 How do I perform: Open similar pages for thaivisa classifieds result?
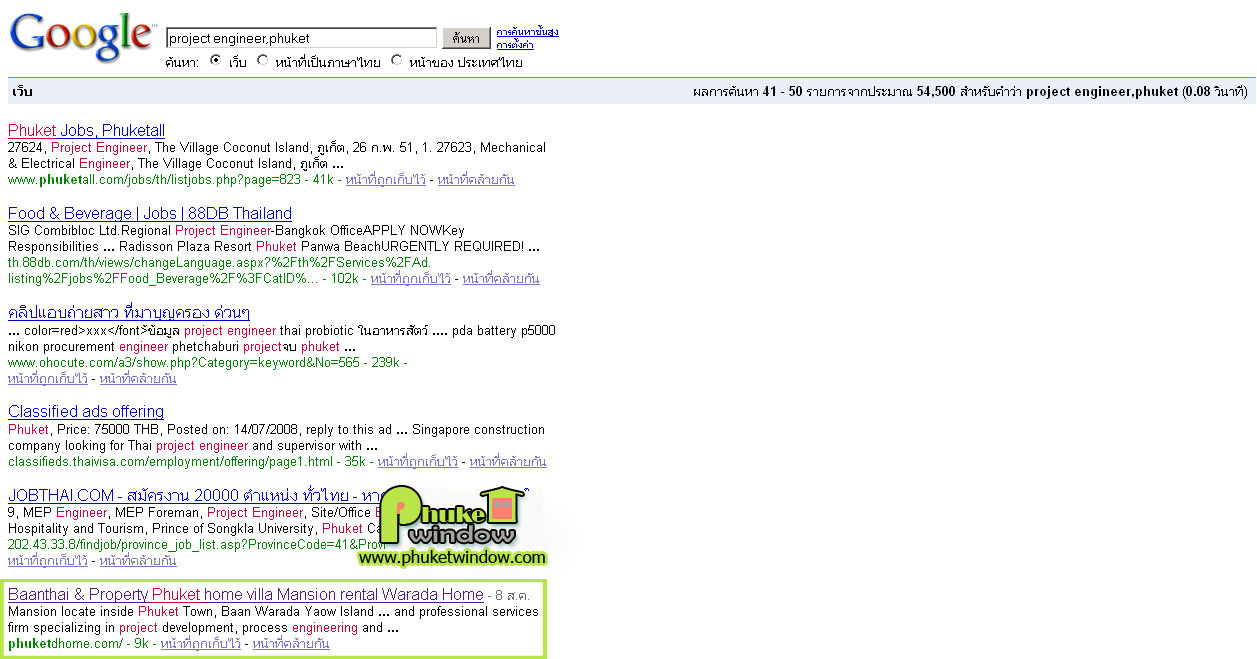[508, 462]
